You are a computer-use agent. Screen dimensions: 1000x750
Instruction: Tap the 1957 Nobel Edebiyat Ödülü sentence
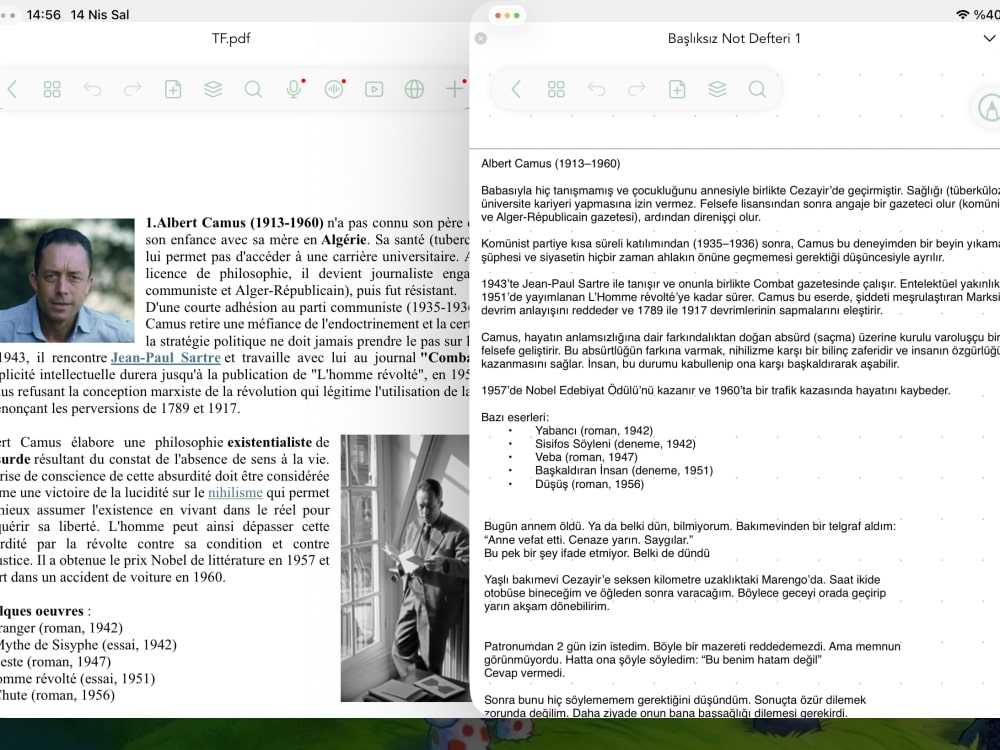pos(716,390)
